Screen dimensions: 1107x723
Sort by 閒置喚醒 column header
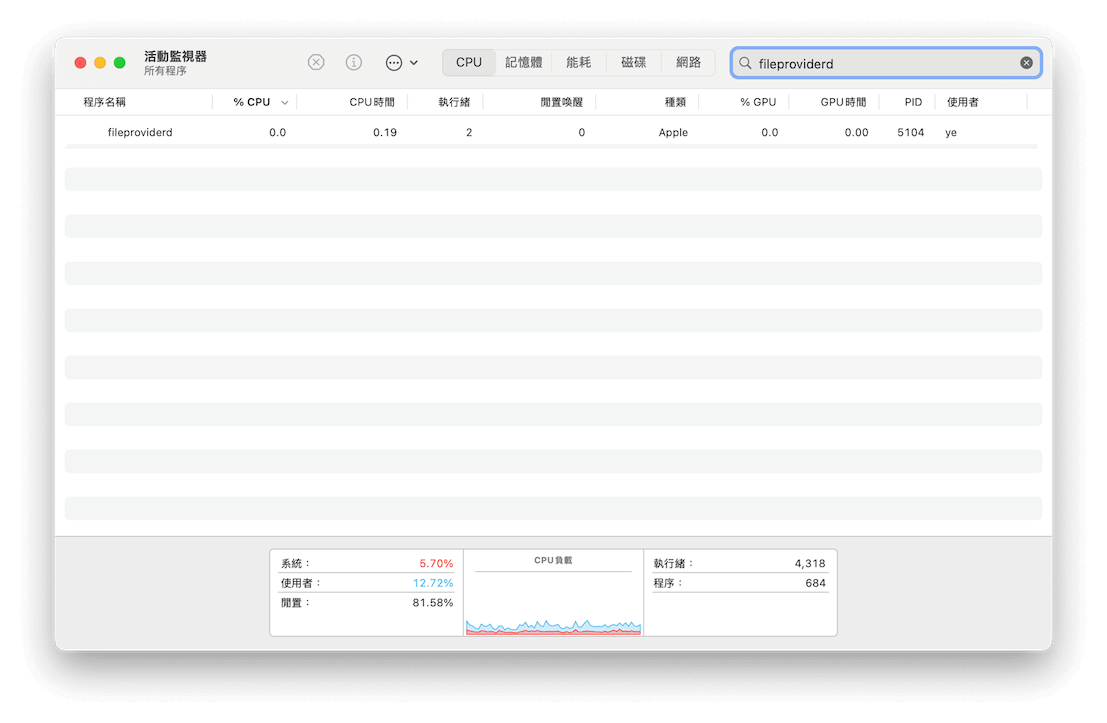pos(562,102)
